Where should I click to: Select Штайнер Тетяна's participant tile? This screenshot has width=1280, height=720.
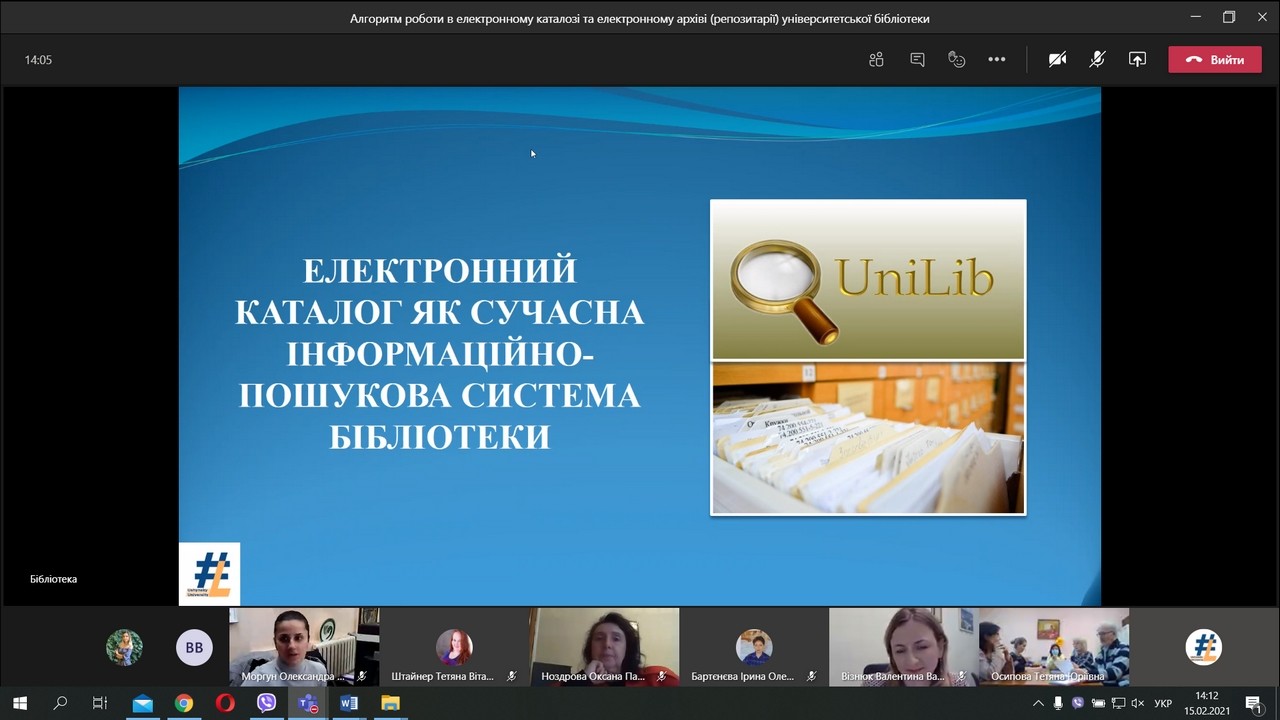(x=454, y=647)
